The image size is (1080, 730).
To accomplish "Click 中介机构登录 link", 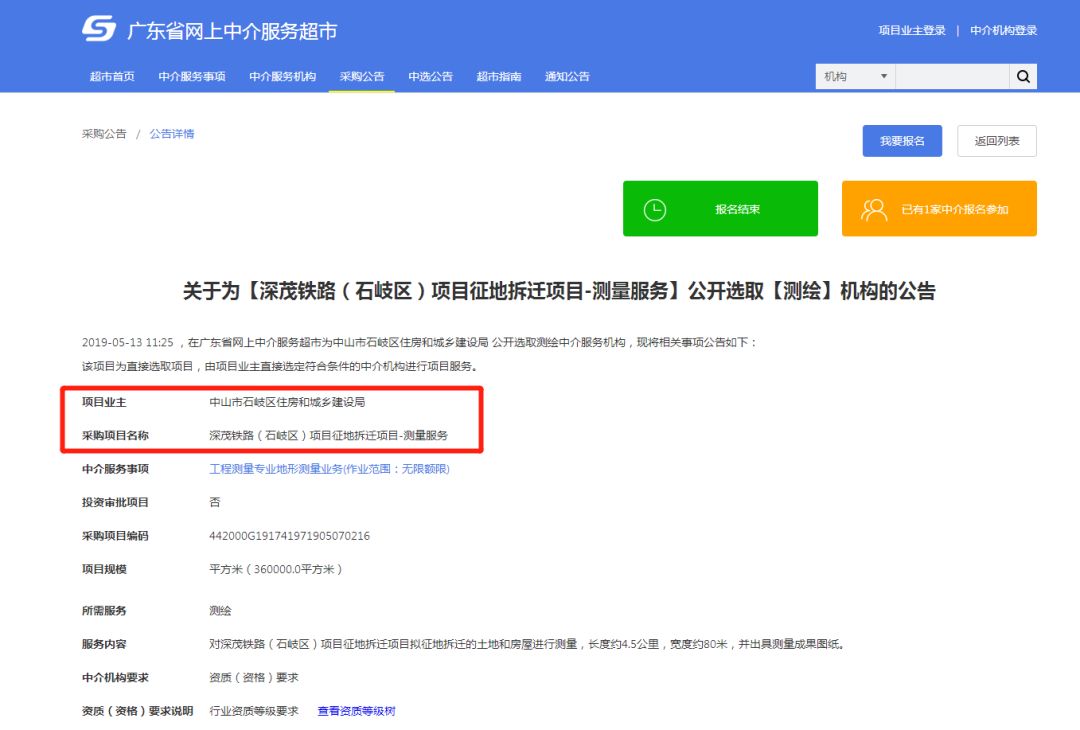I will pyautogui.click(x=1004, y=30).
